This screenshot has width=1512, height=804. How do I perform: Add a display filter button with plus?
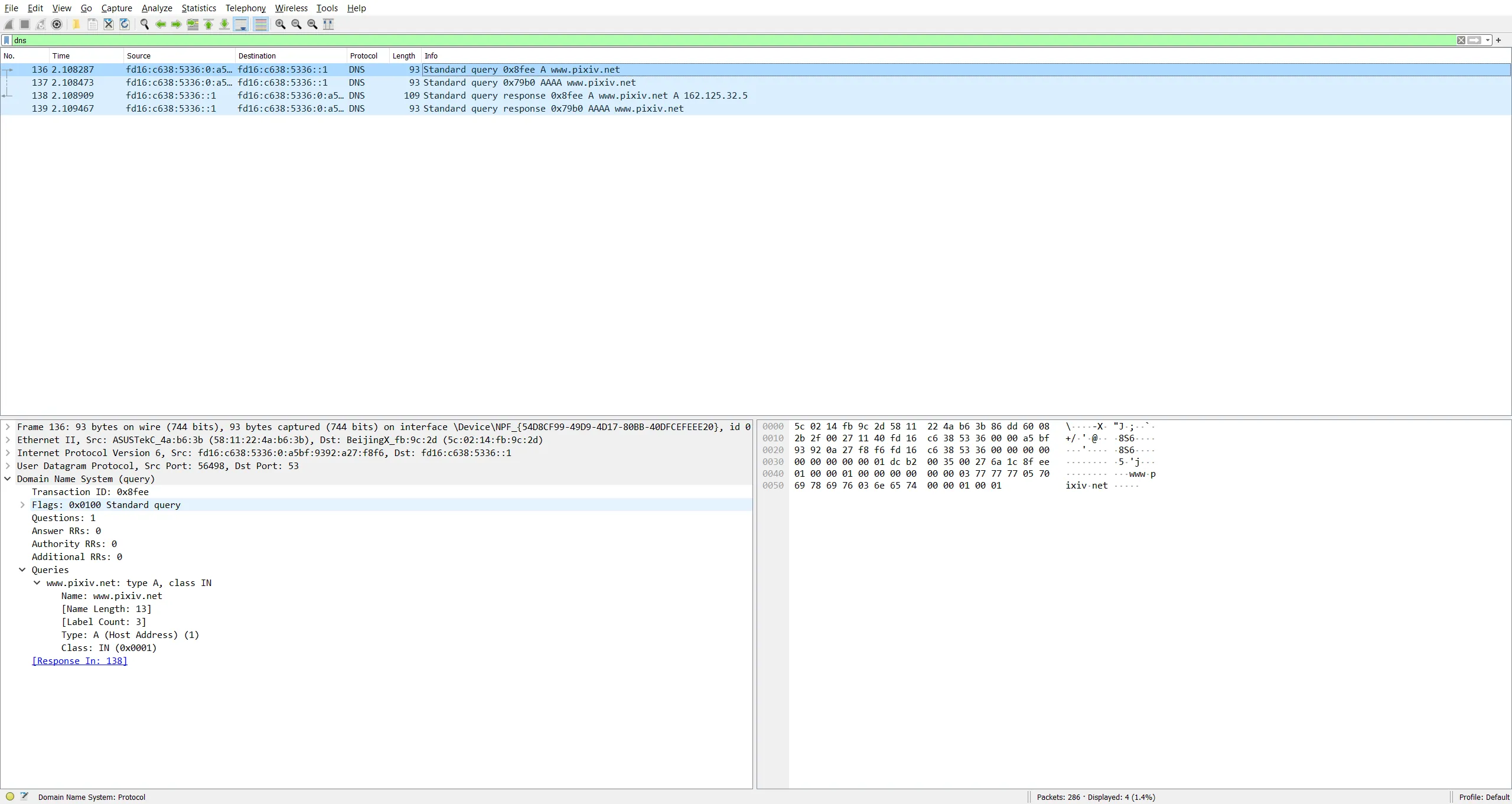pos(1498,40)
